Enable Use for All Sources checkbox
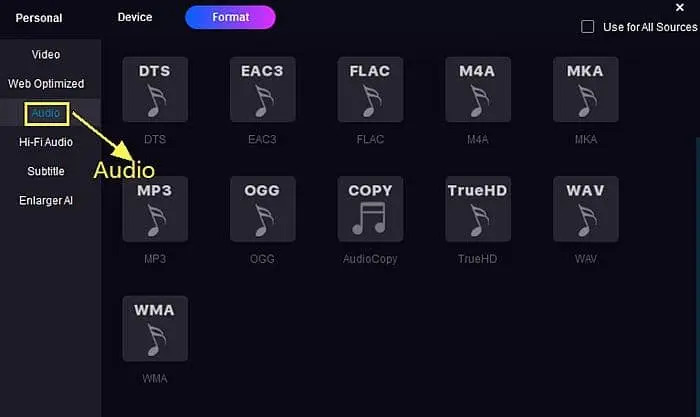 pyautogui.click(x=588, y=27)
